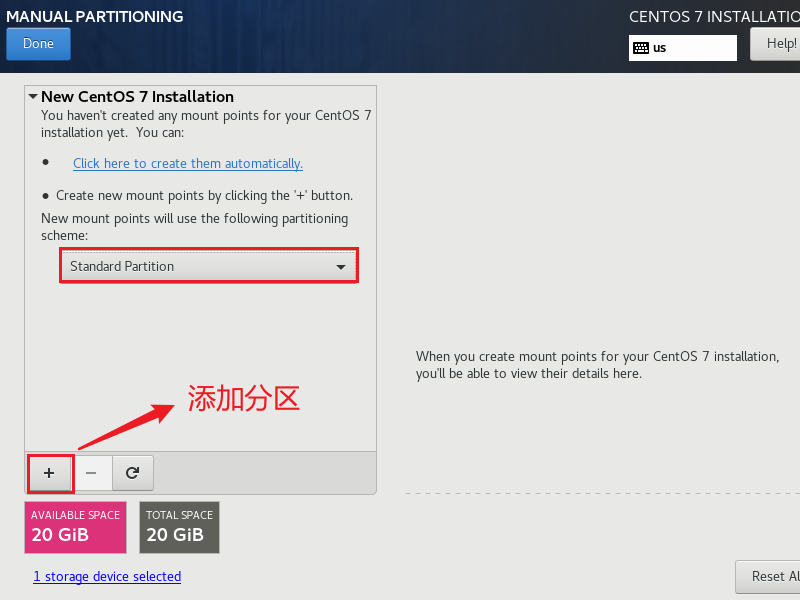The image size is (800, 600).
Task: Click the CENTOS 7 INSTALLATION heading
Action: [x=714, y=17]
